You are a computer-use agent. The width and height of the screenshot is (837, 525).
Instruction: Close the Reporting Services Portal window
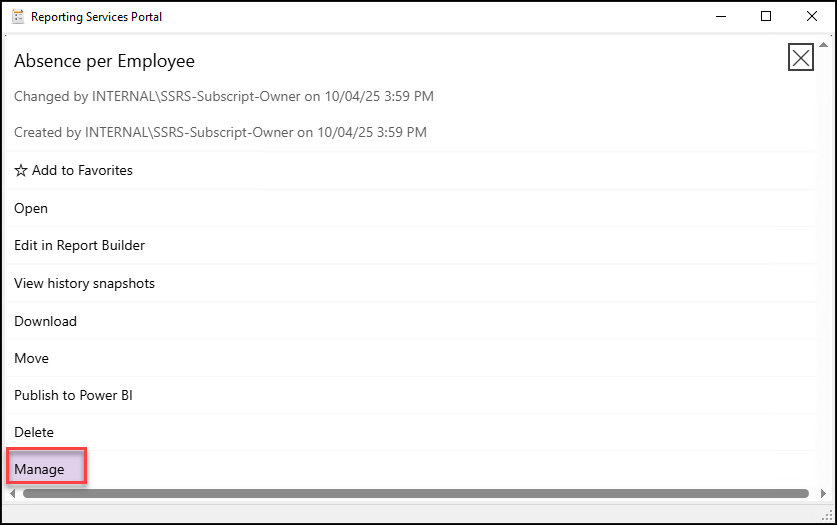(x=811, y=16)
